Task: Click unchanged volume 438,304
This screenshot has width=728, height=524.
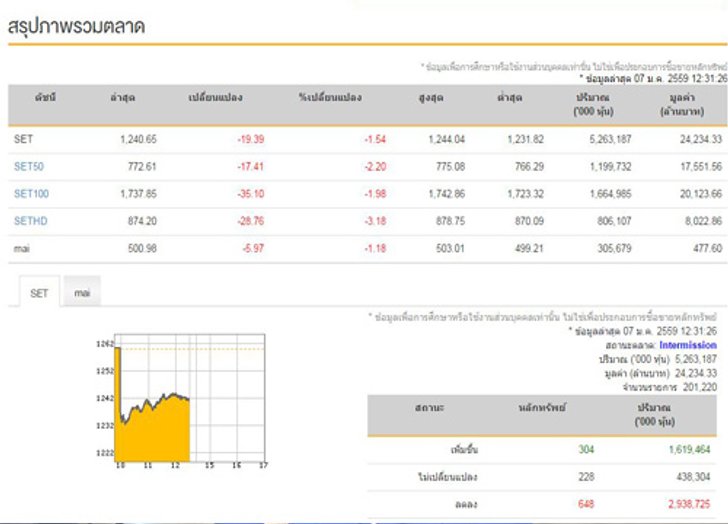Action: point(694,476)
